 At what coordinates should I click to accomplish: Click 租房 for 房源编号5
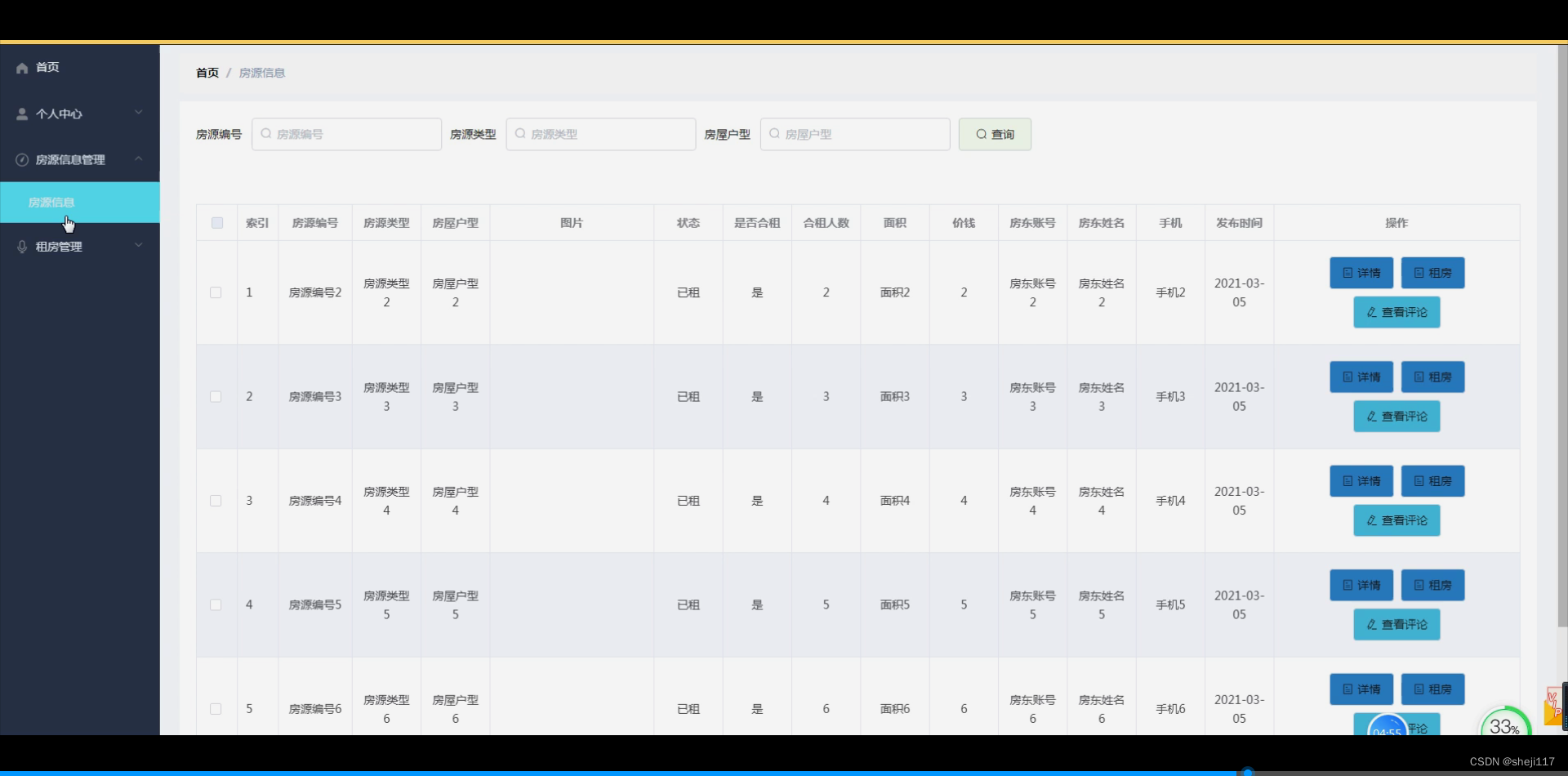1432,586
